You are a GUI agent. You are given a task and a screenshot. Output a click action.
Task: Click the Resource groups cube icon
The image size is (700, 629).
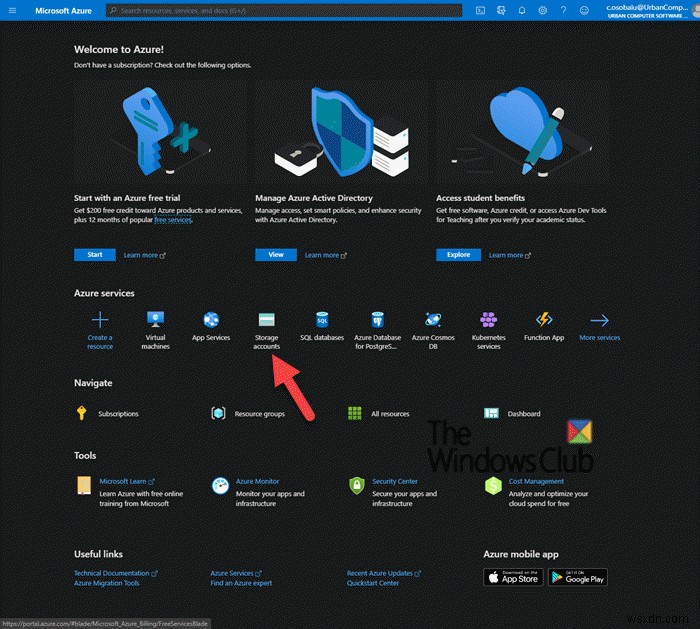[x=218, y=413]
